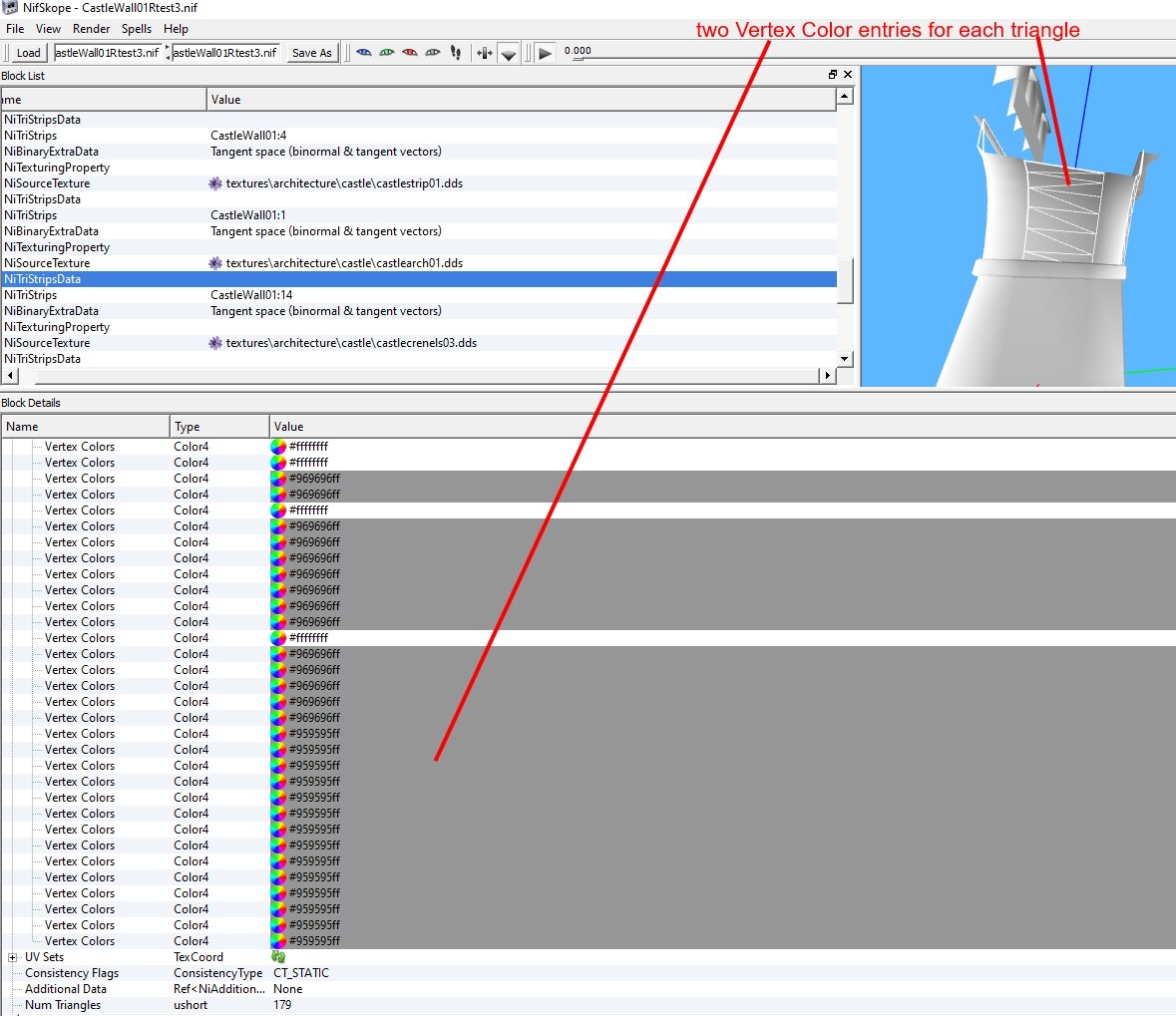Image resolution: width=1176 pixels, height=1016 pixels.
Task: Click the NifSkope application icon in the titlebar
Action: click(x=8, y=6)
